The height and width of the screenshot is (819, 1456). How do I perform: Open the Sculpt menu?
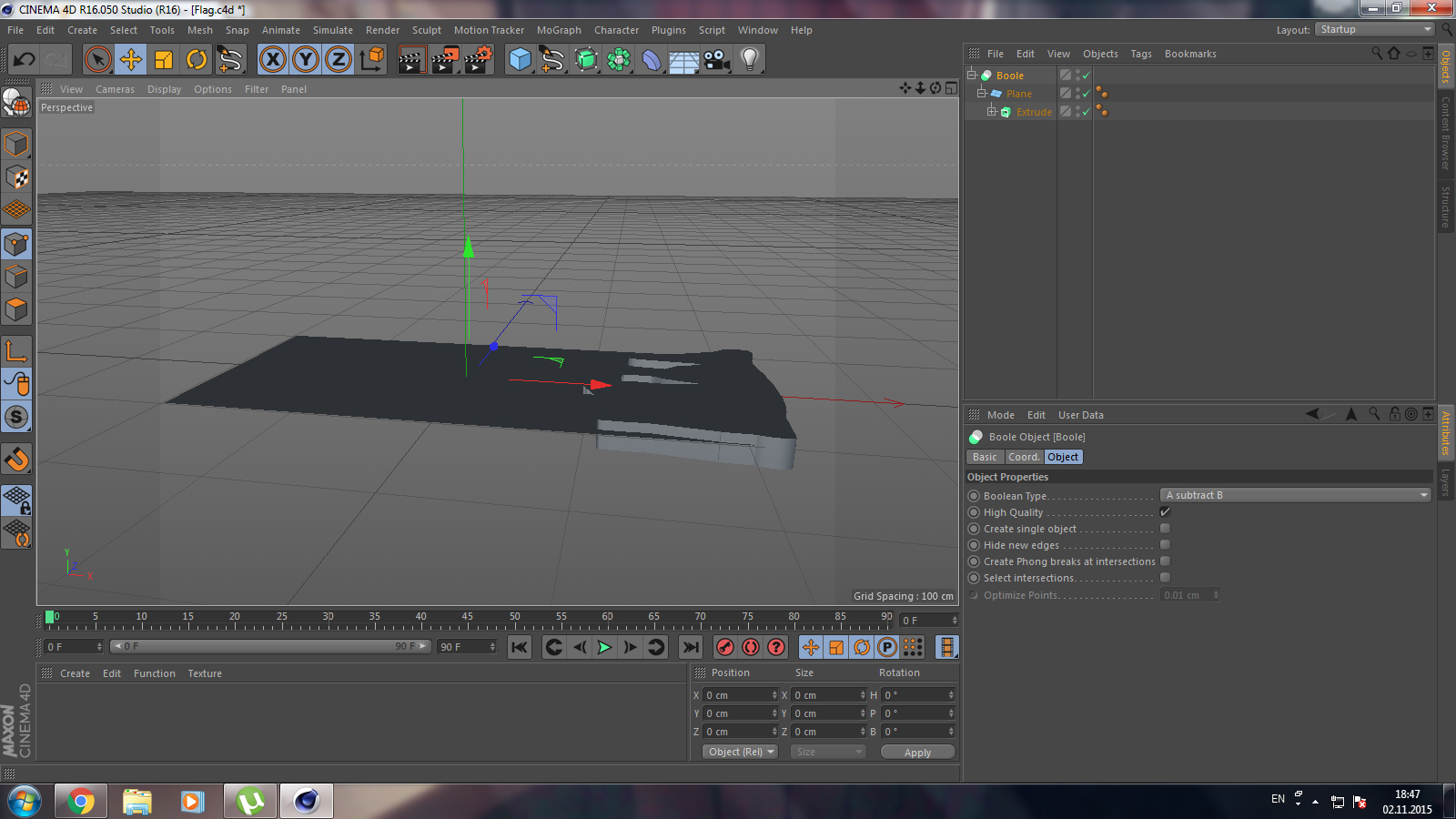click(x=427, y=30)
